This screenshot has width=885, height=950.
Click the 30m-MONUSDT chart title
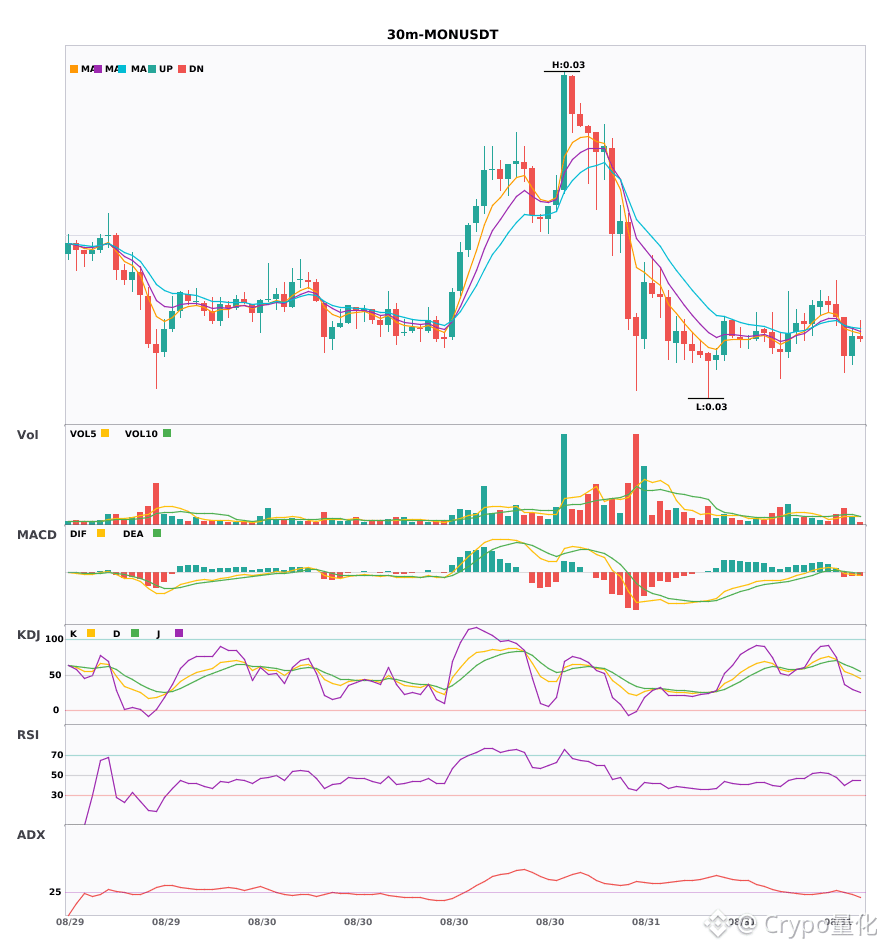pyautogui.click(x=442, y=35)
